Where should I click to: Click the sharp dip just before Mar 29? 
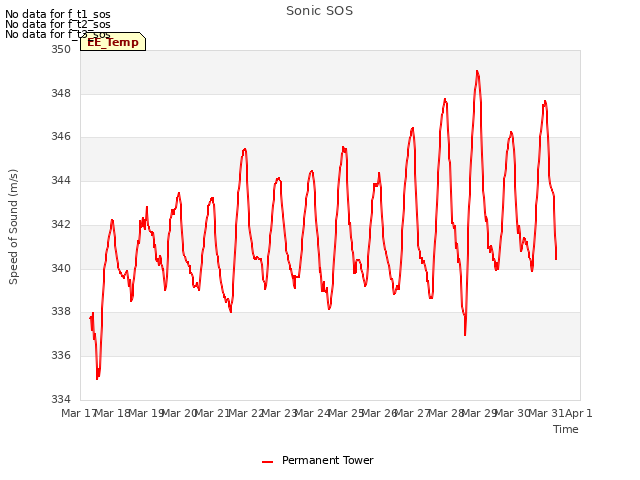click(465, 335)
